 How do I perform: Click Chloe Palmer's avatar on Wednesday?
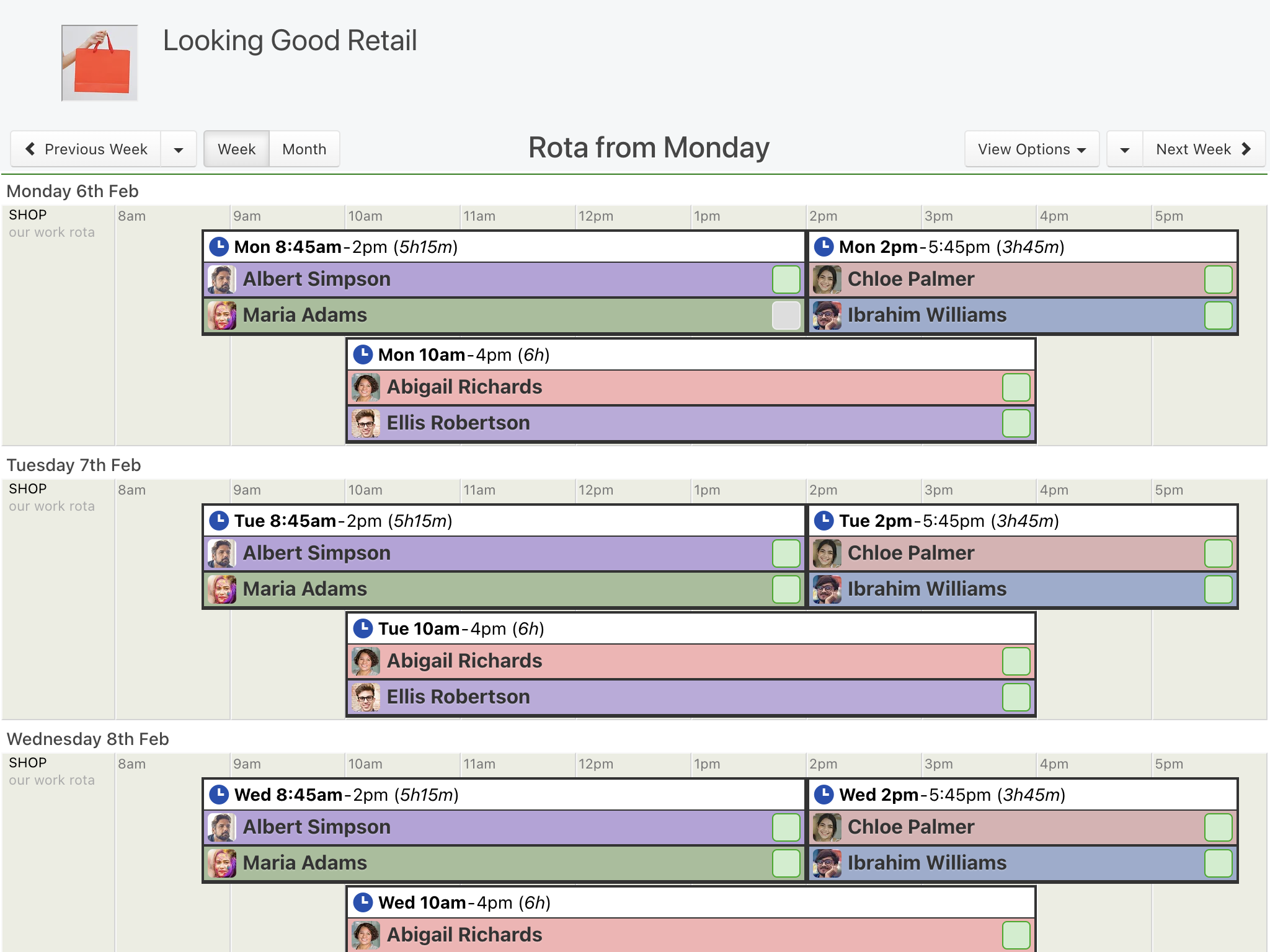827,827
